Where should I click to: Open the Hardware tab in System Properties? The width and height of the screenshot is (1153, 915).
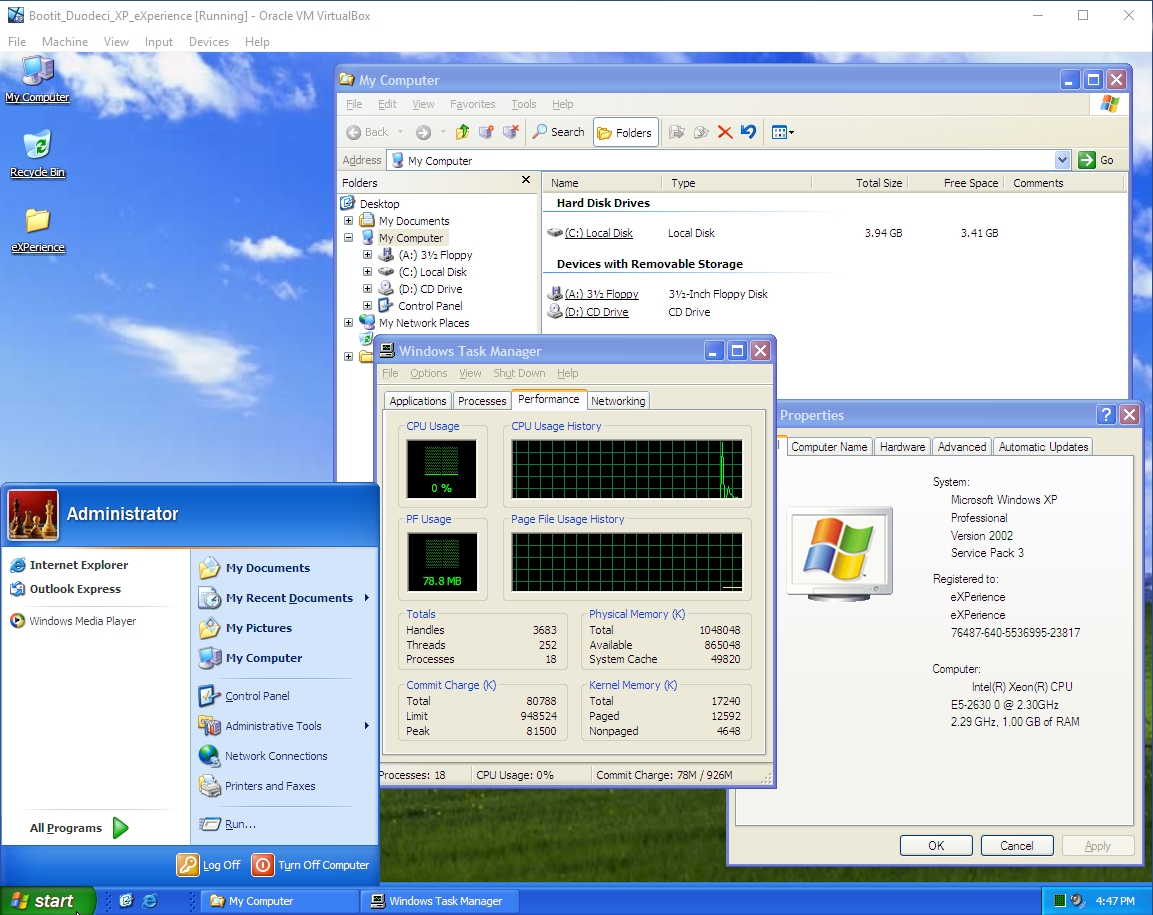click(902, 447)
